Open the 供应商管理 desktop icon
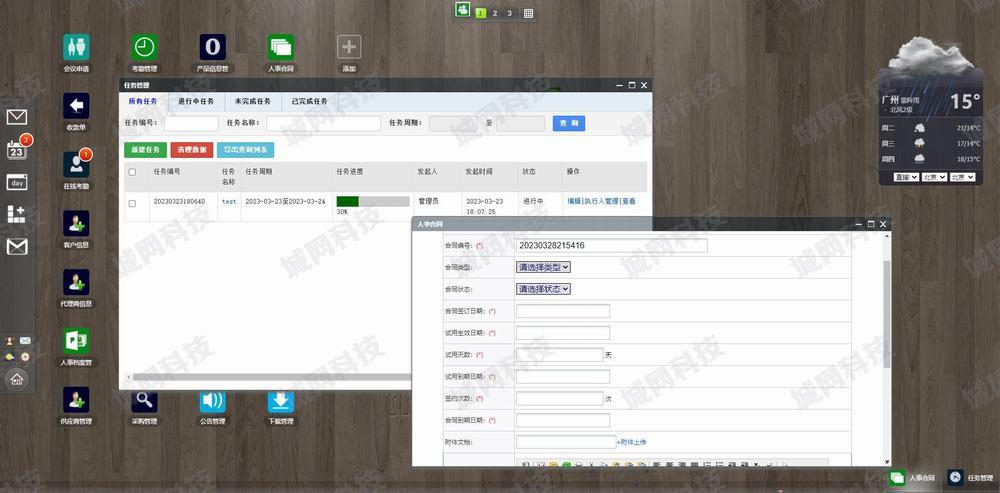1000x493 pixels. click(x=76, y=400)
